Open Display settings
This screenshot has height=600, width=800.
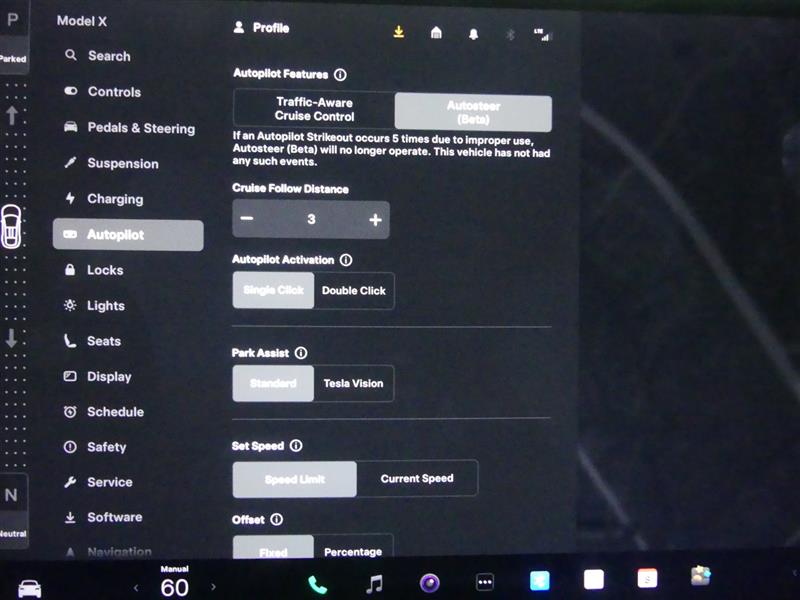98,377
